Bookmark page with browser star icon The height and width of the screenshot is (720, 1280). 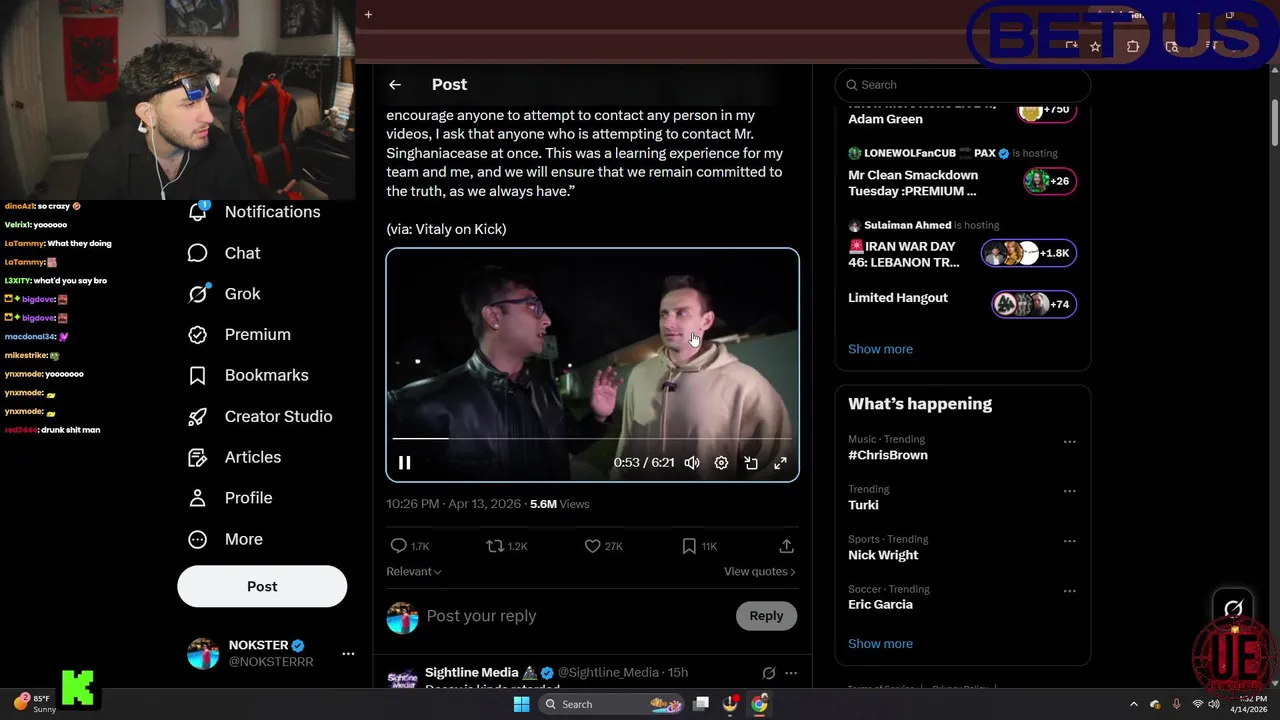pos(1095,46)
